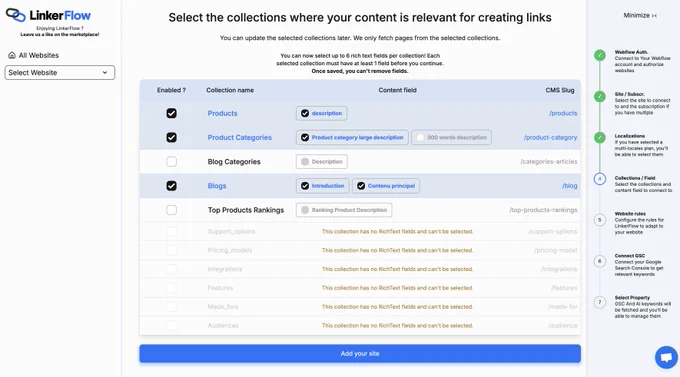This screenshot has width=680, height=377.
Task: Click the Support_options collection row name
Action: [x=231, y=232]
